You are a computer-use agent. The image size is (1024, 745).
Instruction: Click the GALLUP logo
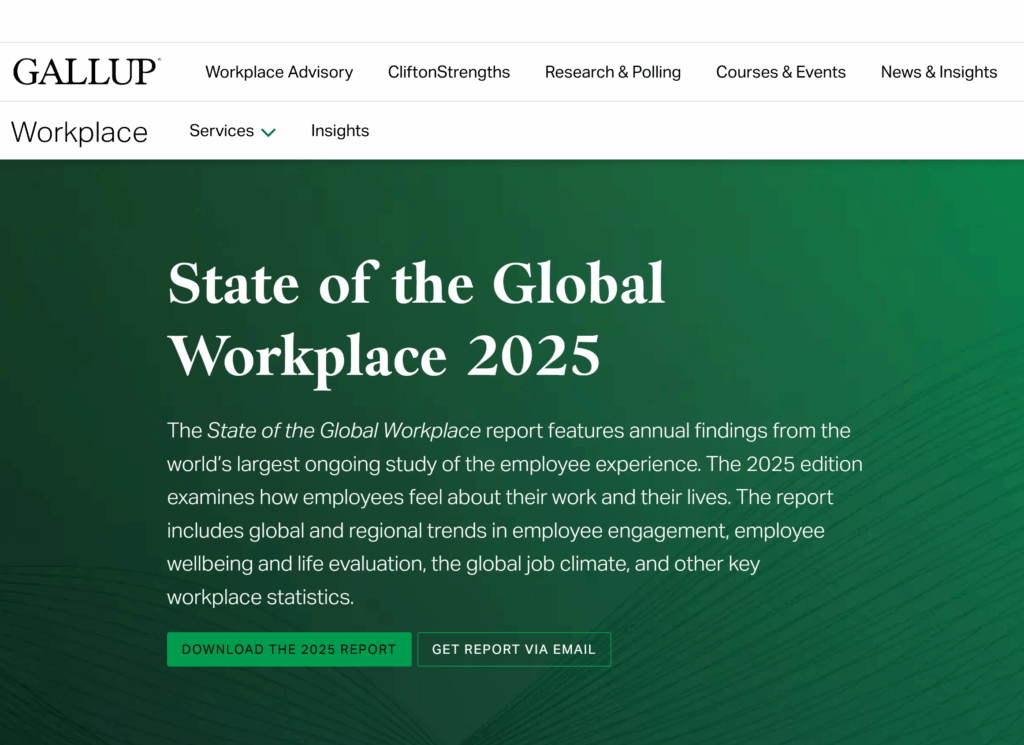coord(86,70)
